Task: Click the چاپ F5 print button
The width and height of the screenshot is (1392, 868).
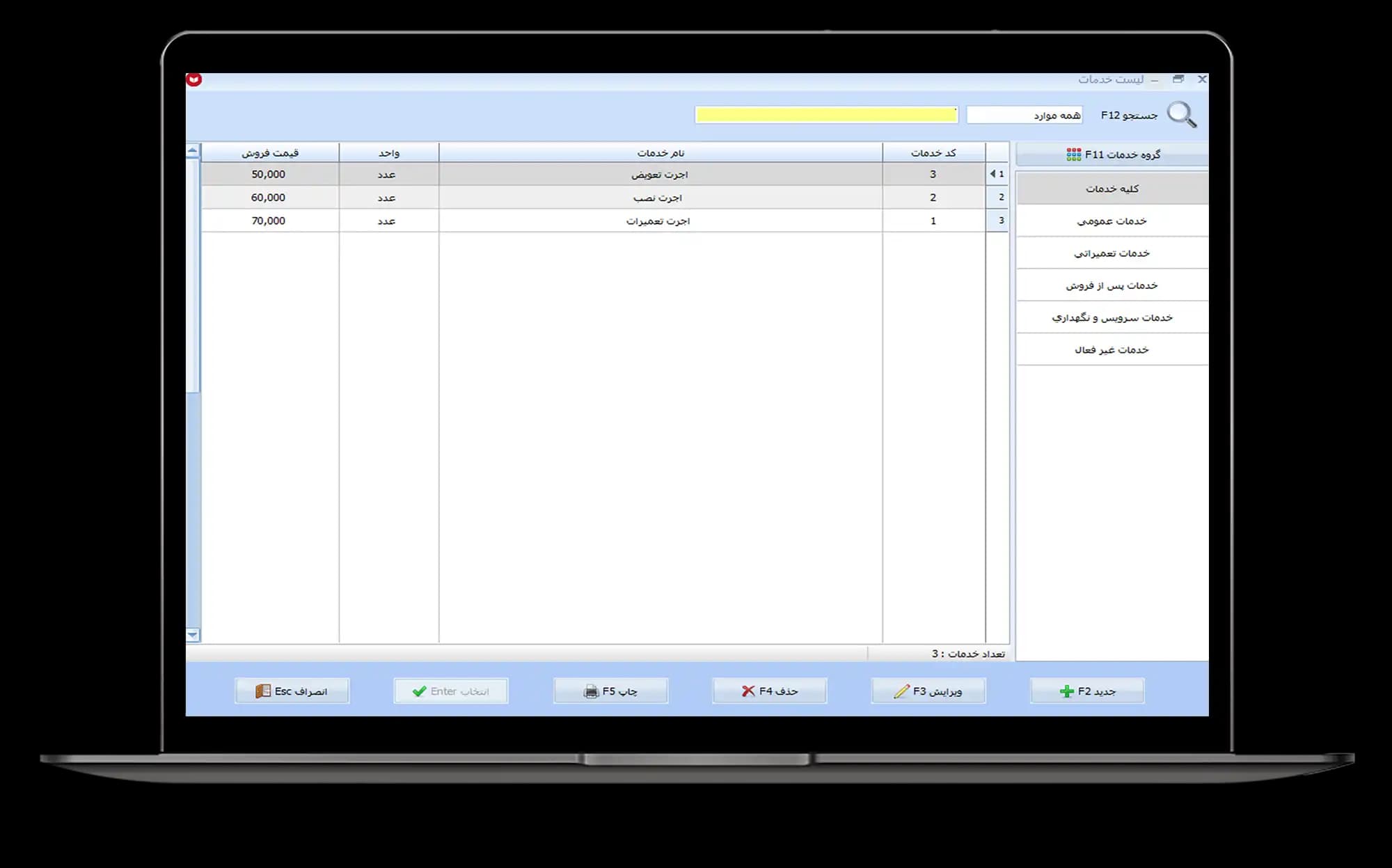Action: coord(610,691)
